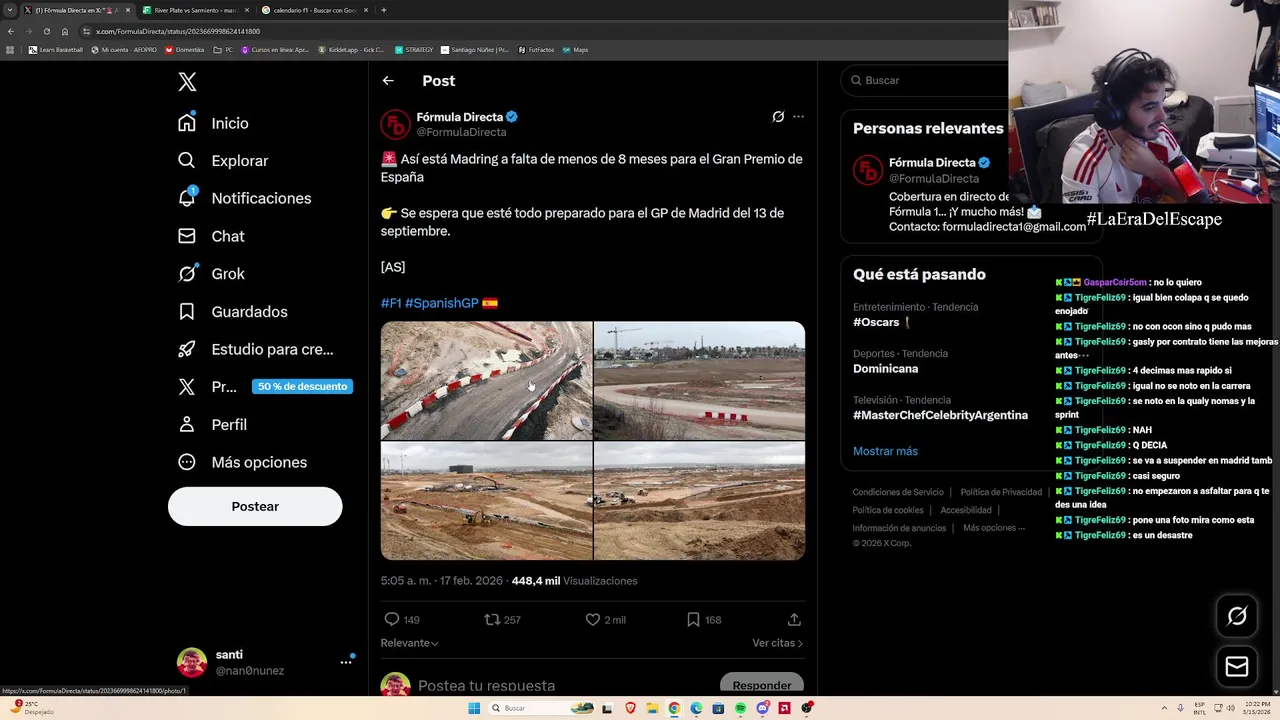The image size is (1280, 720).
Task: Open the floating messages envelope button
Action: pyautogui.click(x=1237, y=667)
